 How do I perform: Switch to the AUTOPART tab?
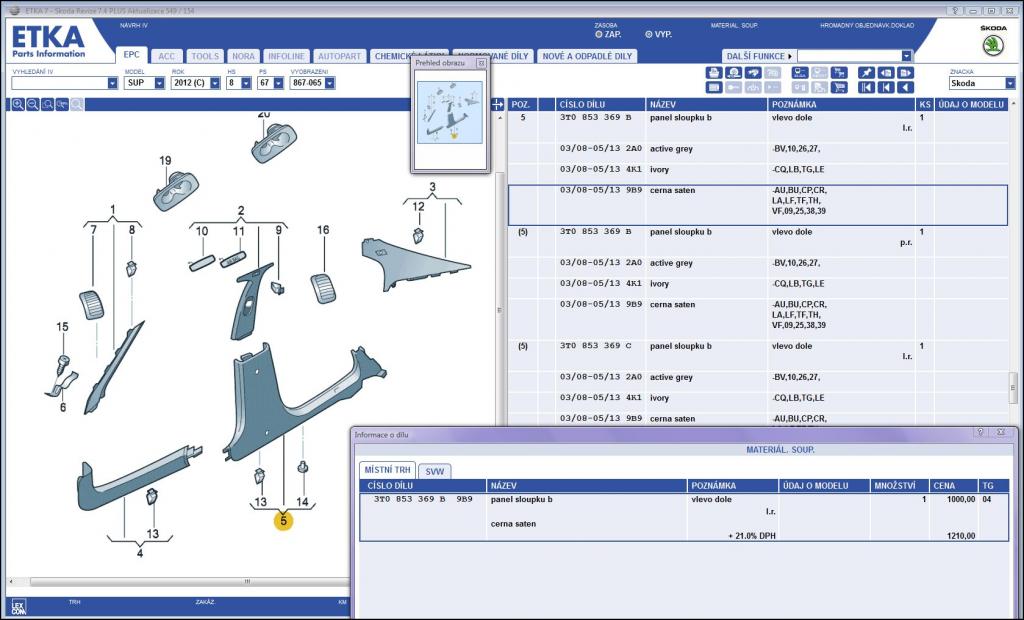click(340, 56)
